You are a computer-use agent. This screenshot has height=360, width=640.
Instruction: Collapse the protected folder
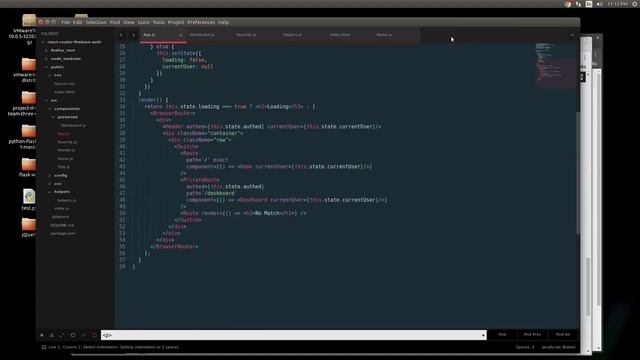53,117
